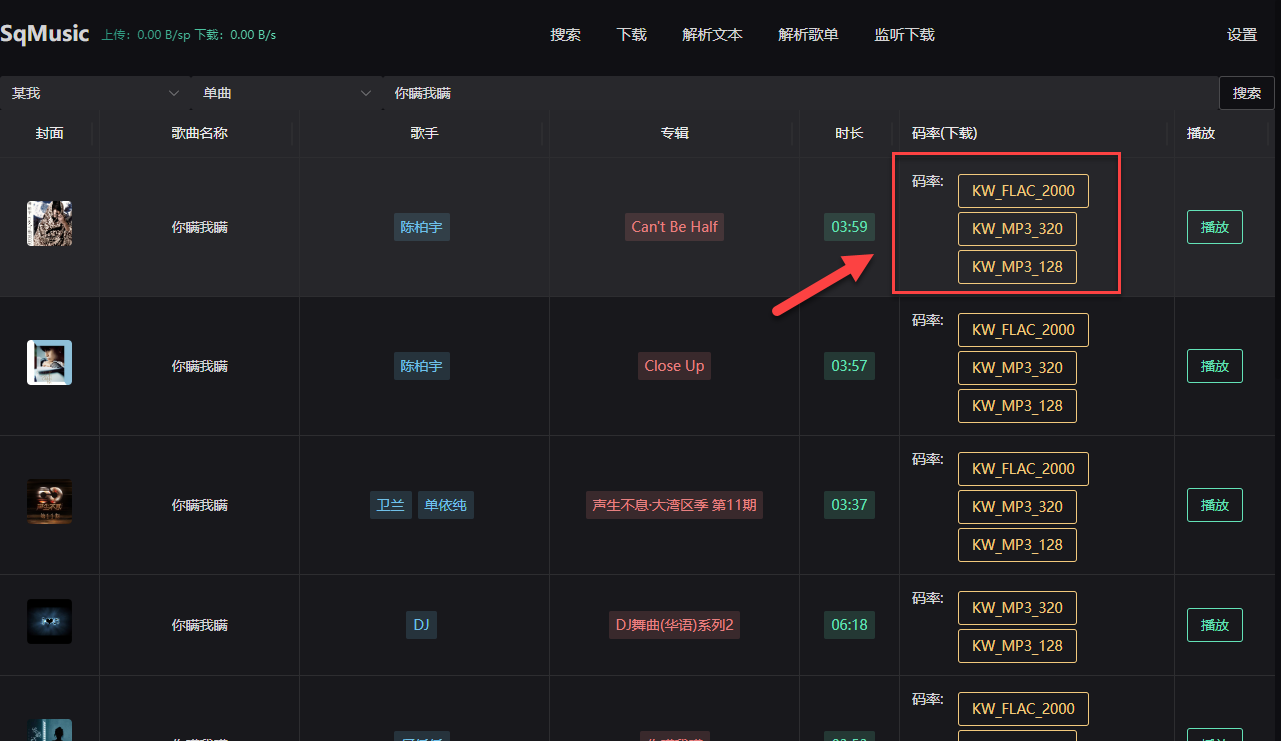Open the 解析文本 tab

pos(712,35)
